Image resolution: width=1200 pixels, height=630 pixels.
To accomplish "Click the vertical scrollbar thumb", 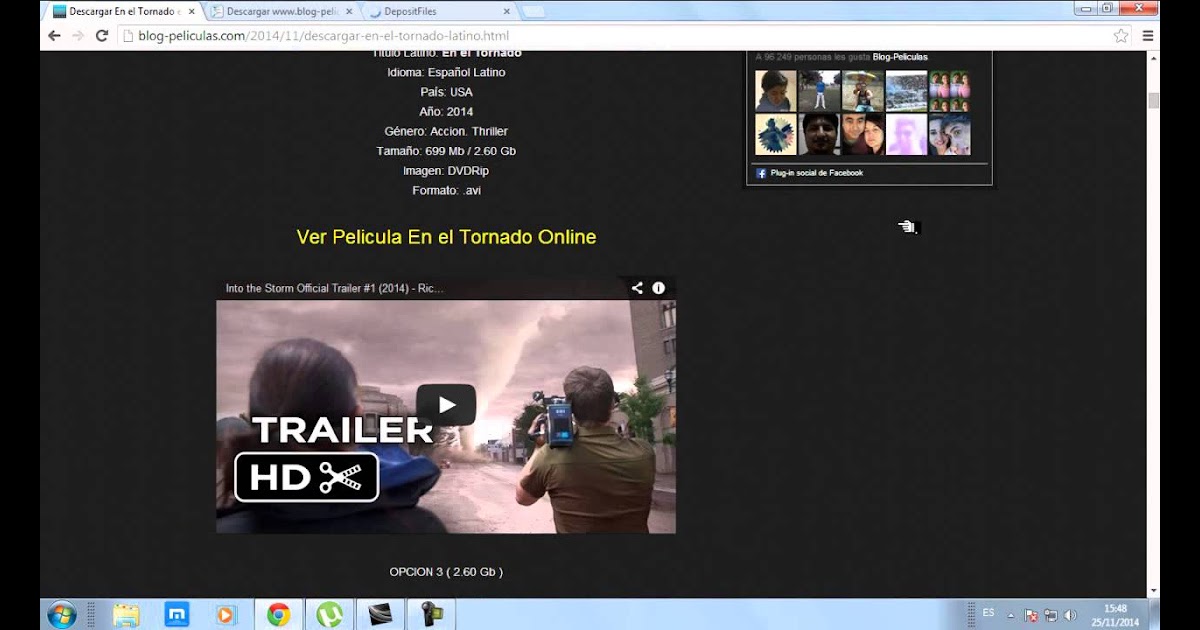I will (x=1153, y=100).
